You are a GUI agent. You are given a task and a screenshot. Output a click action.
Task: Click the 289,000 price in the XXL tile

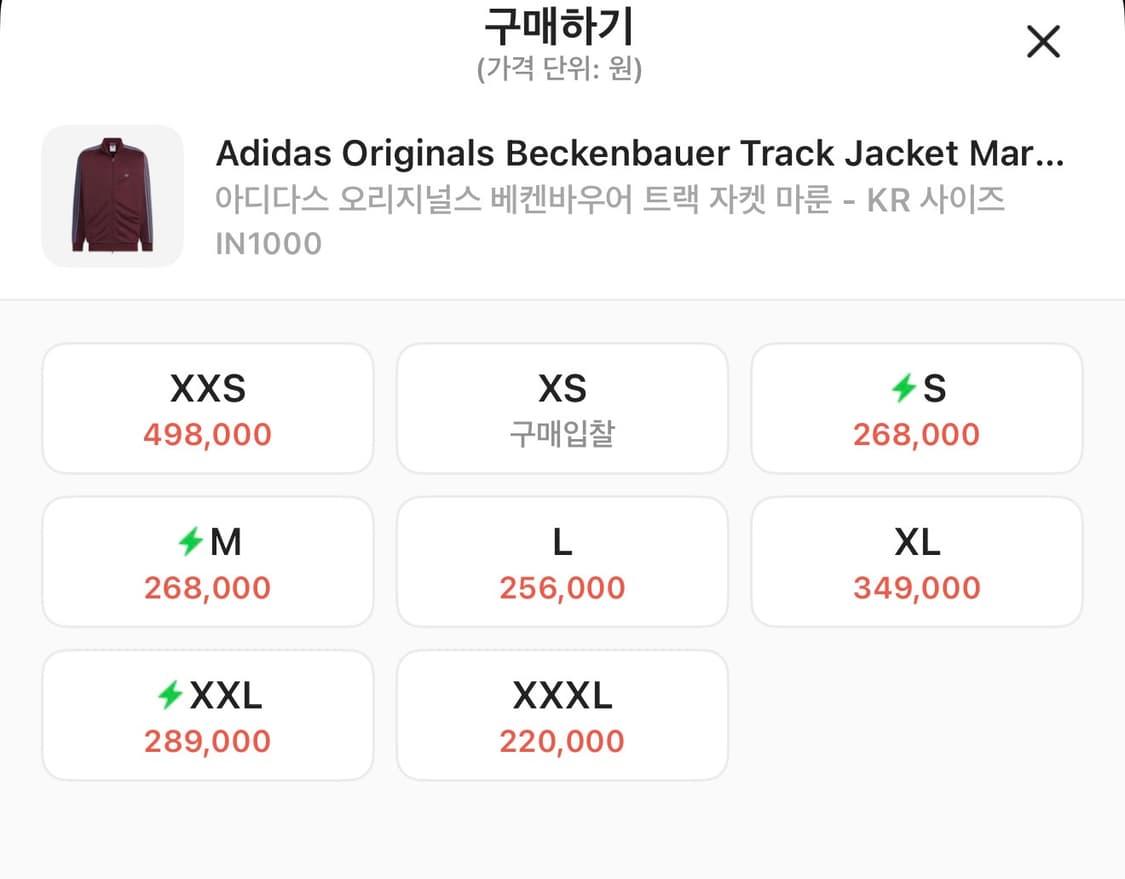(x=207, y=741)
